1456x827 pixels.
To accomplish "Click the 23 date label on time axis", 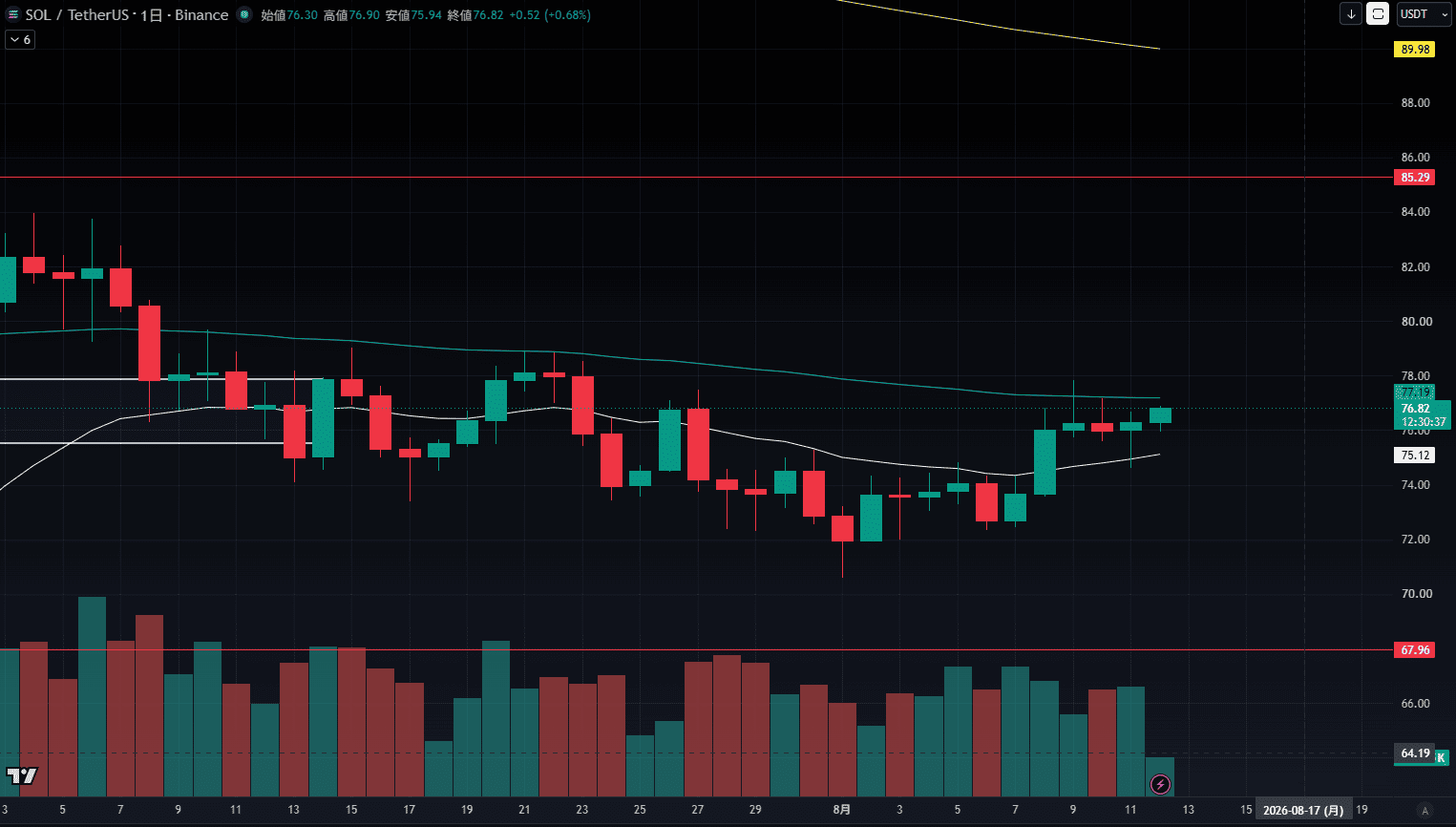I will tap(582, 810).
